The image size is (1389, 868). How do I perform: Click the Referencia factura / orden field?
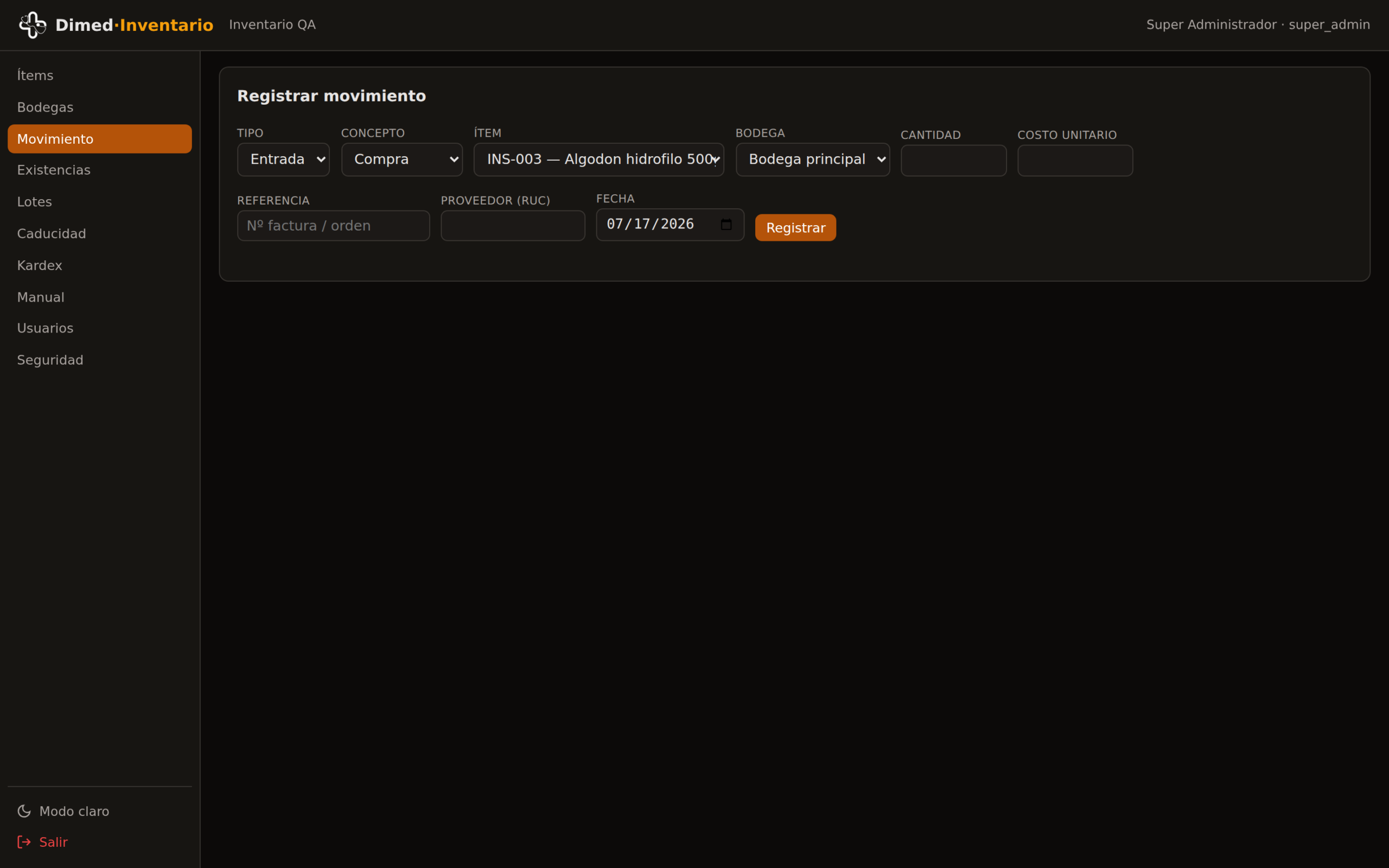(x=334, y=226)
